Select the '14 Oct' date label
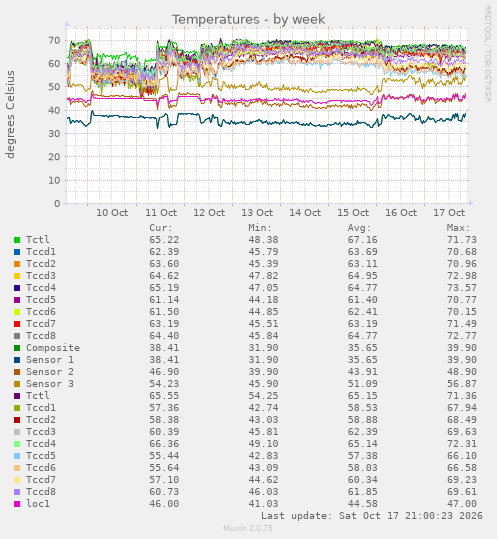The image size is (497, 539). 305,213
